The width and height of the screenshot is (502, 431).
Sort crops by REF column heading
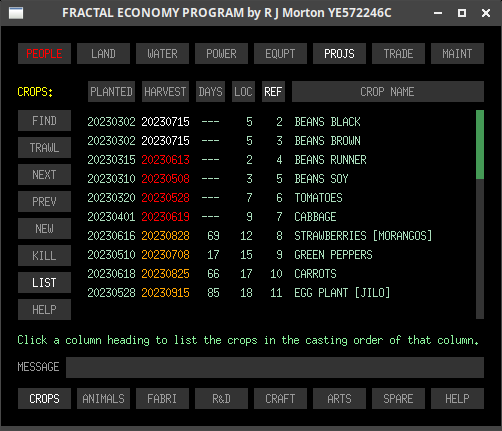pyautogui.click(x=273, y=91)
